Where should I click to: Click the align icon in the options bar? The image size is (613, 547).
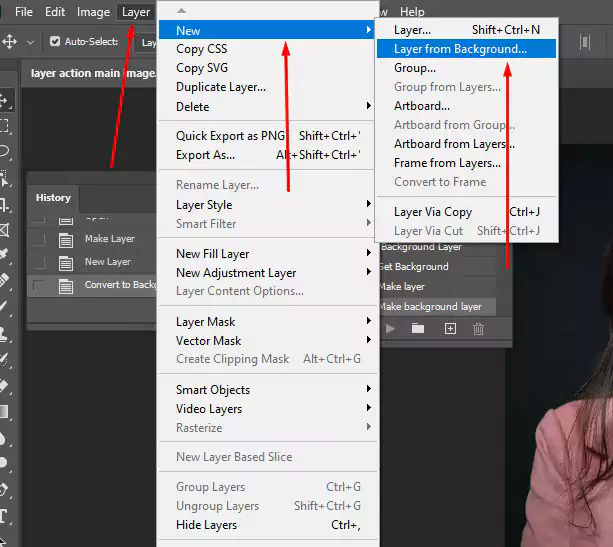pyautogui.click(x=585, y=42)
